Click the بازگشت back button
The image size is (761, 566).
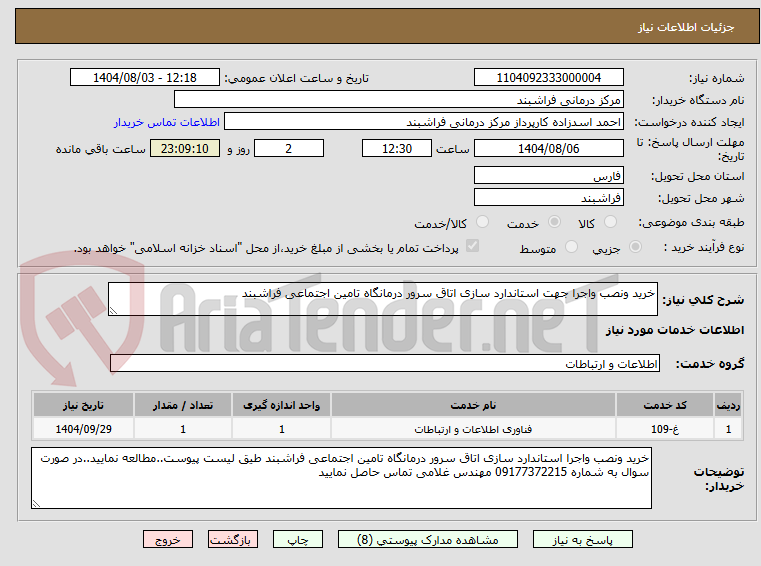[x=232, y=539]
